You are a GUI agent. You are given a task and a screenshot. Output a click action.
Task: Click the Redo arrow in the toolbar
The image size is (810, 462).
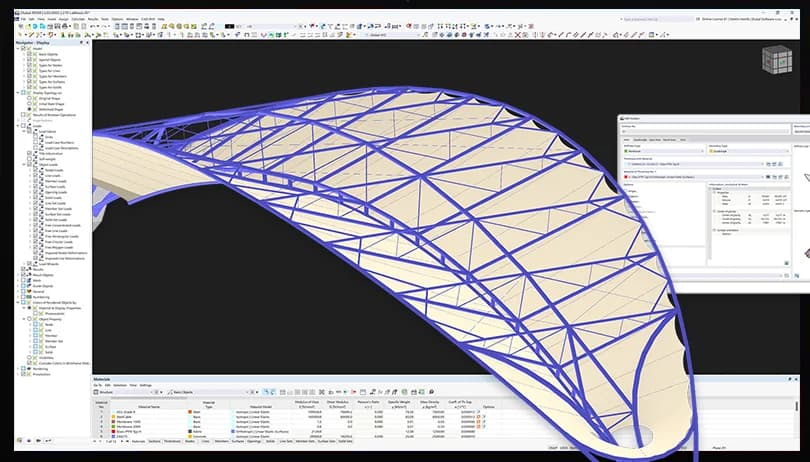[x=104, y=26]
